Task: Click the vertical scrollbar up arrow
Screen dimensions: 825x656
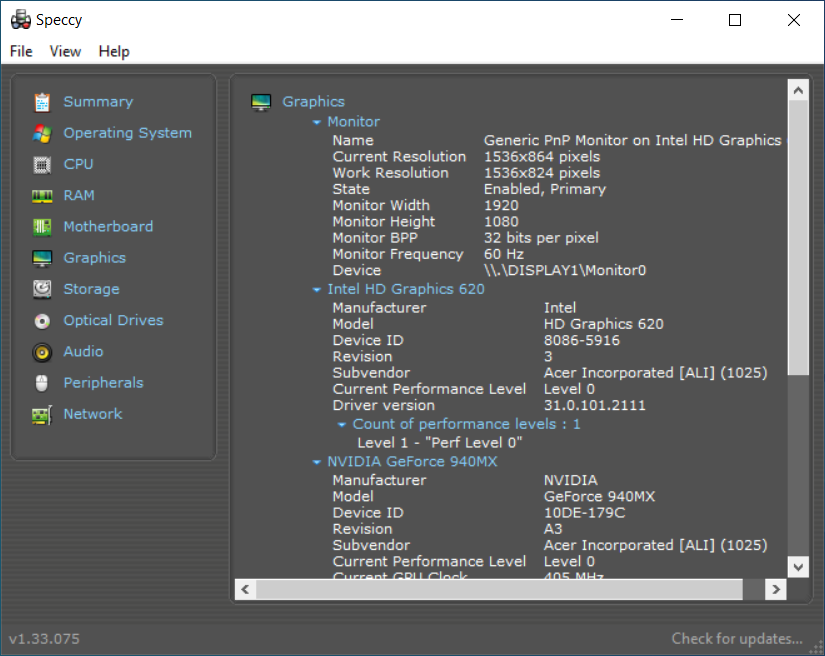Action: 798,90
